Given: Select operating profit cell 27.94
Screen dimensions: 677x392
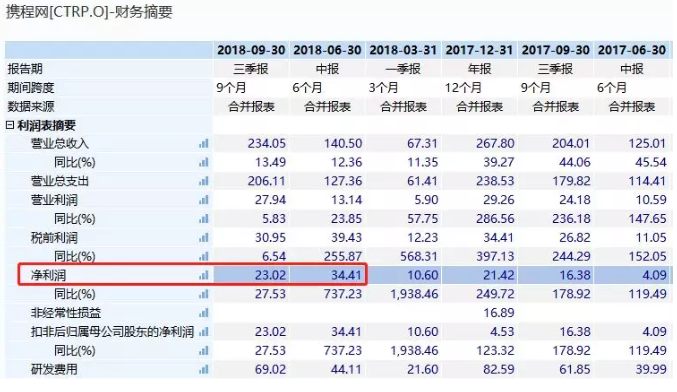Looking at the screenshot, I should pyautogui.click(x=270, y=200).
